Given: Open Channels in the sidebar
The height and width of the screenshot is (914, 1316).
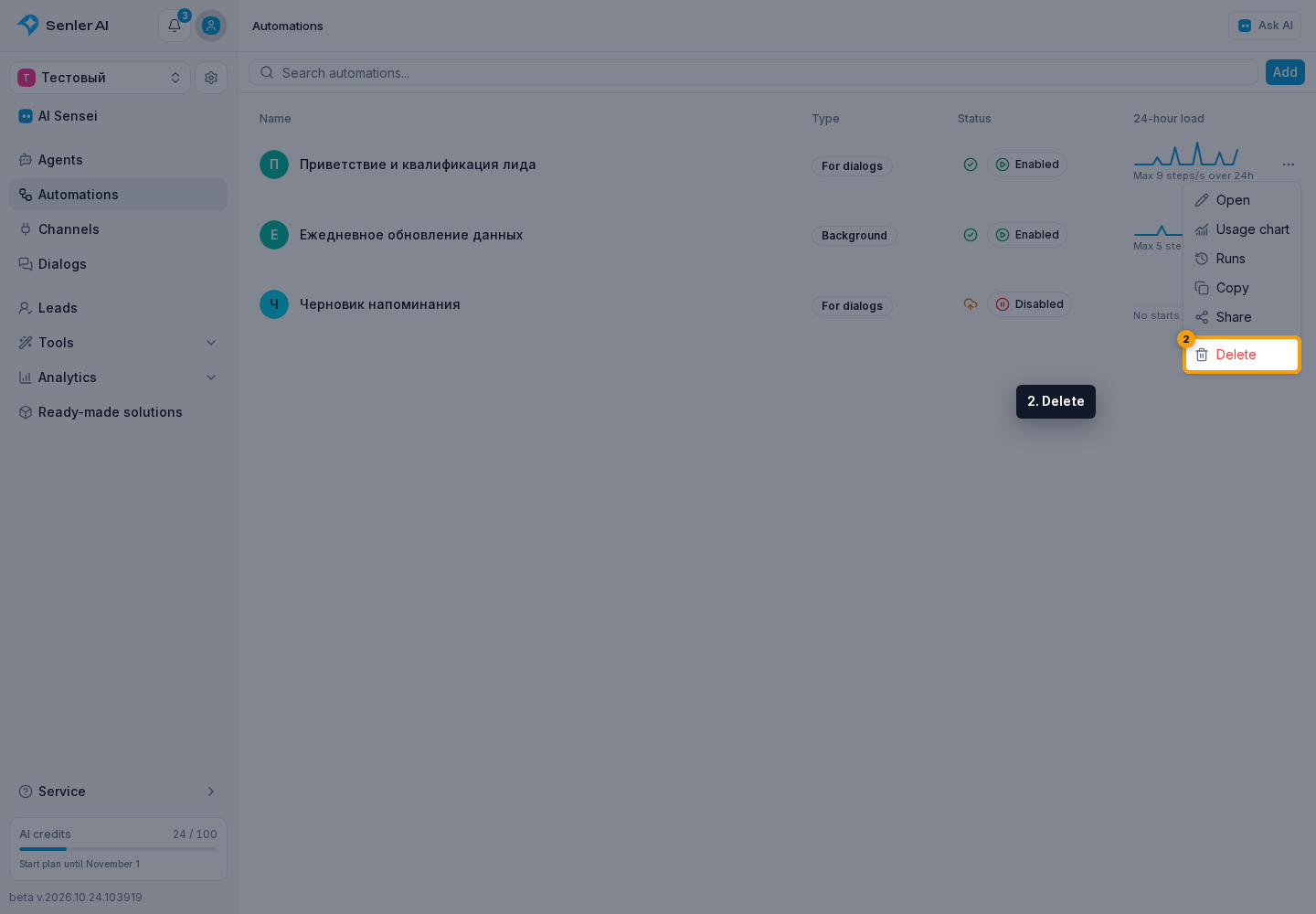Looking at the screenshot, I should click(x=119, y=229).
